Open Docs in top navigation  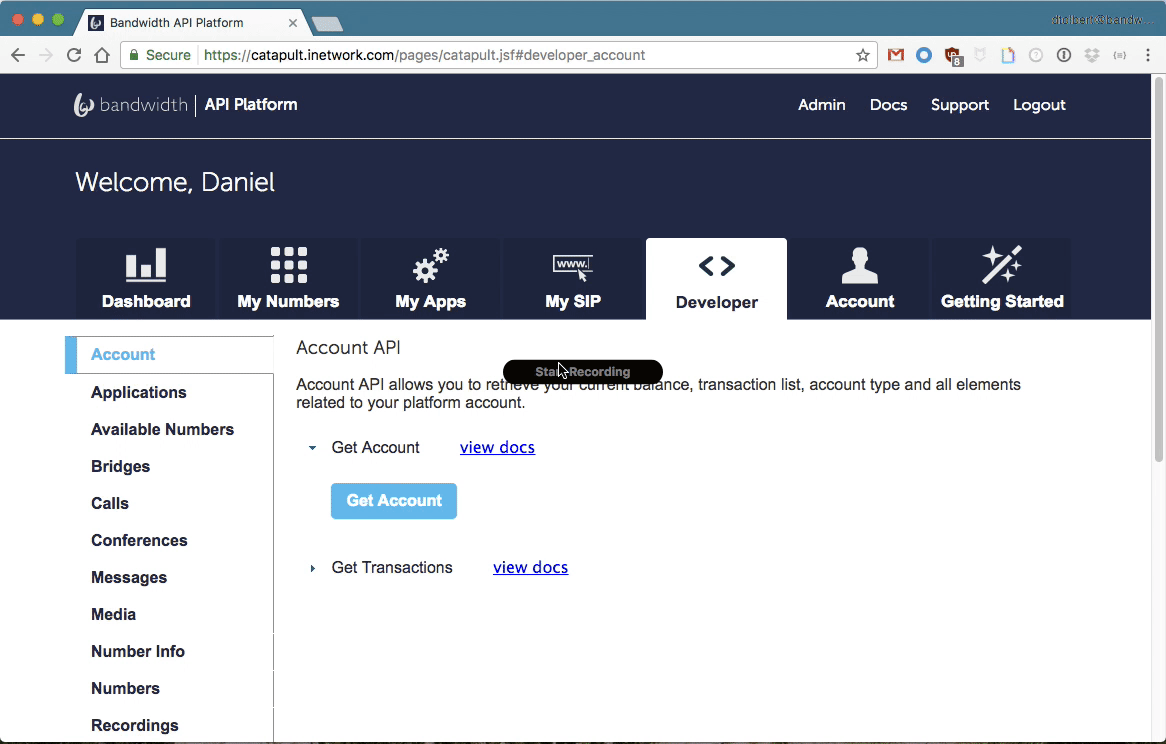(889, 105)
